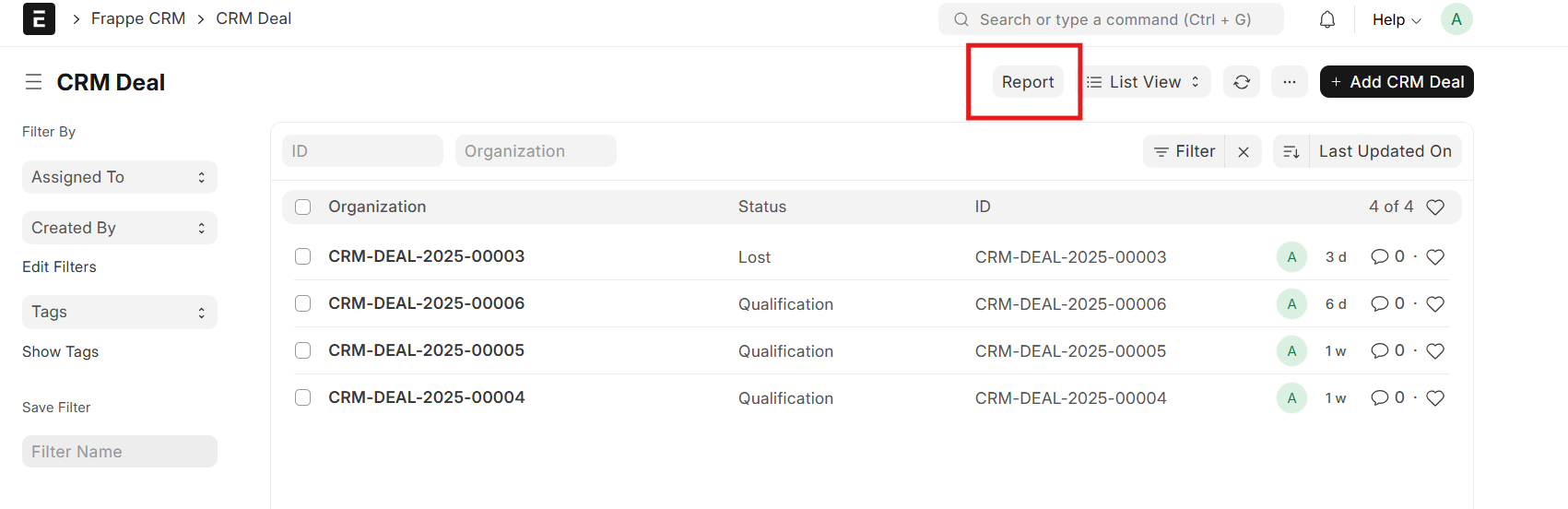1568x509 pixels.
Task: Open the notifications bell
Action: (1327, 19)
